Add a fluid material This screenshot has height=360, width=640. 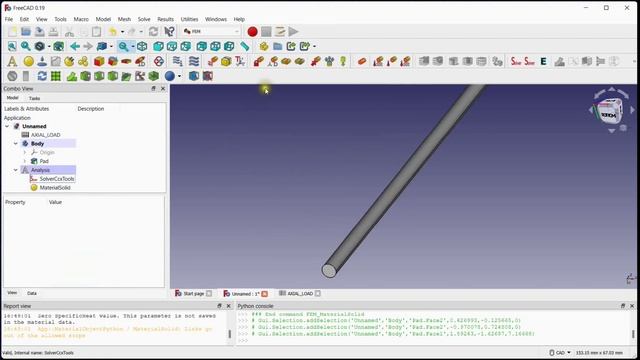click(42, 61)
